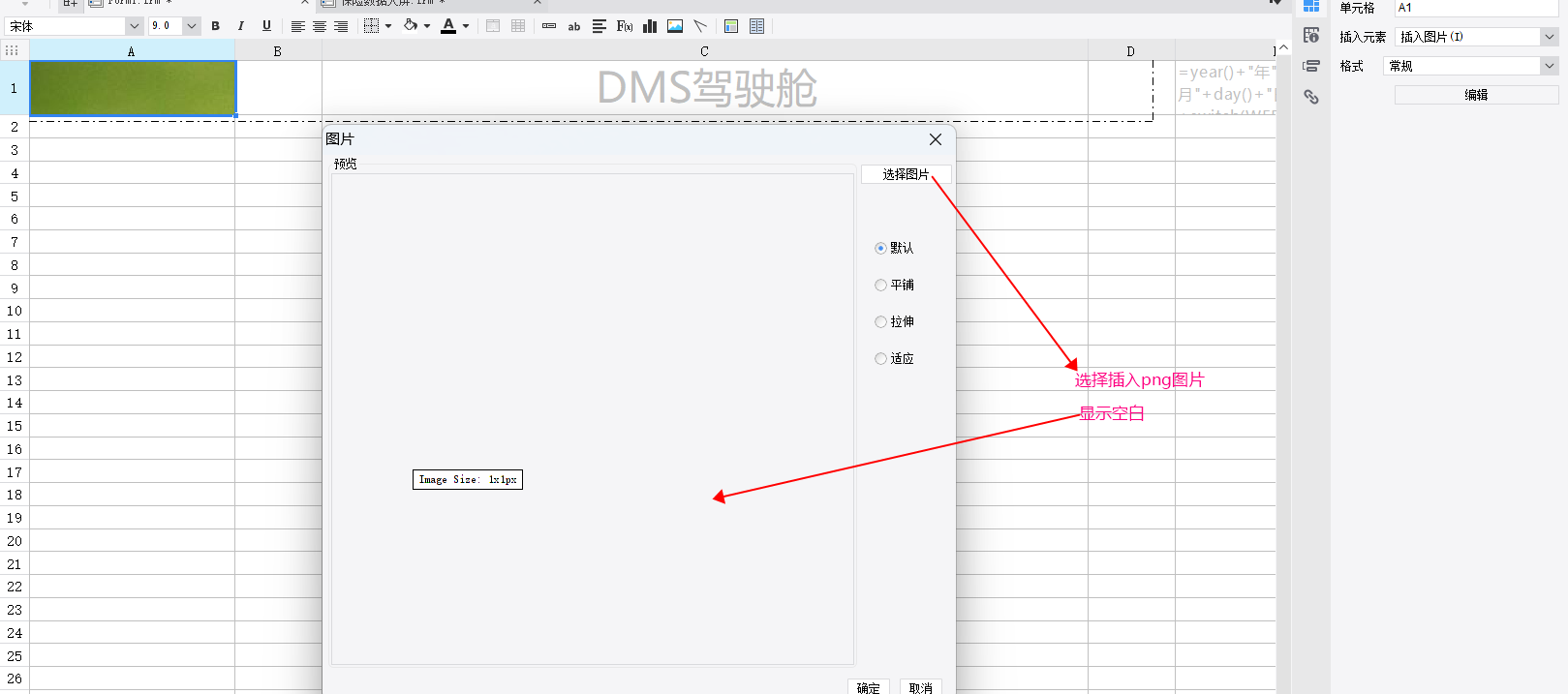Select column C header
Image resolution: width=1568 pixels, height=694 pixels.
click(x=704, y=51)
